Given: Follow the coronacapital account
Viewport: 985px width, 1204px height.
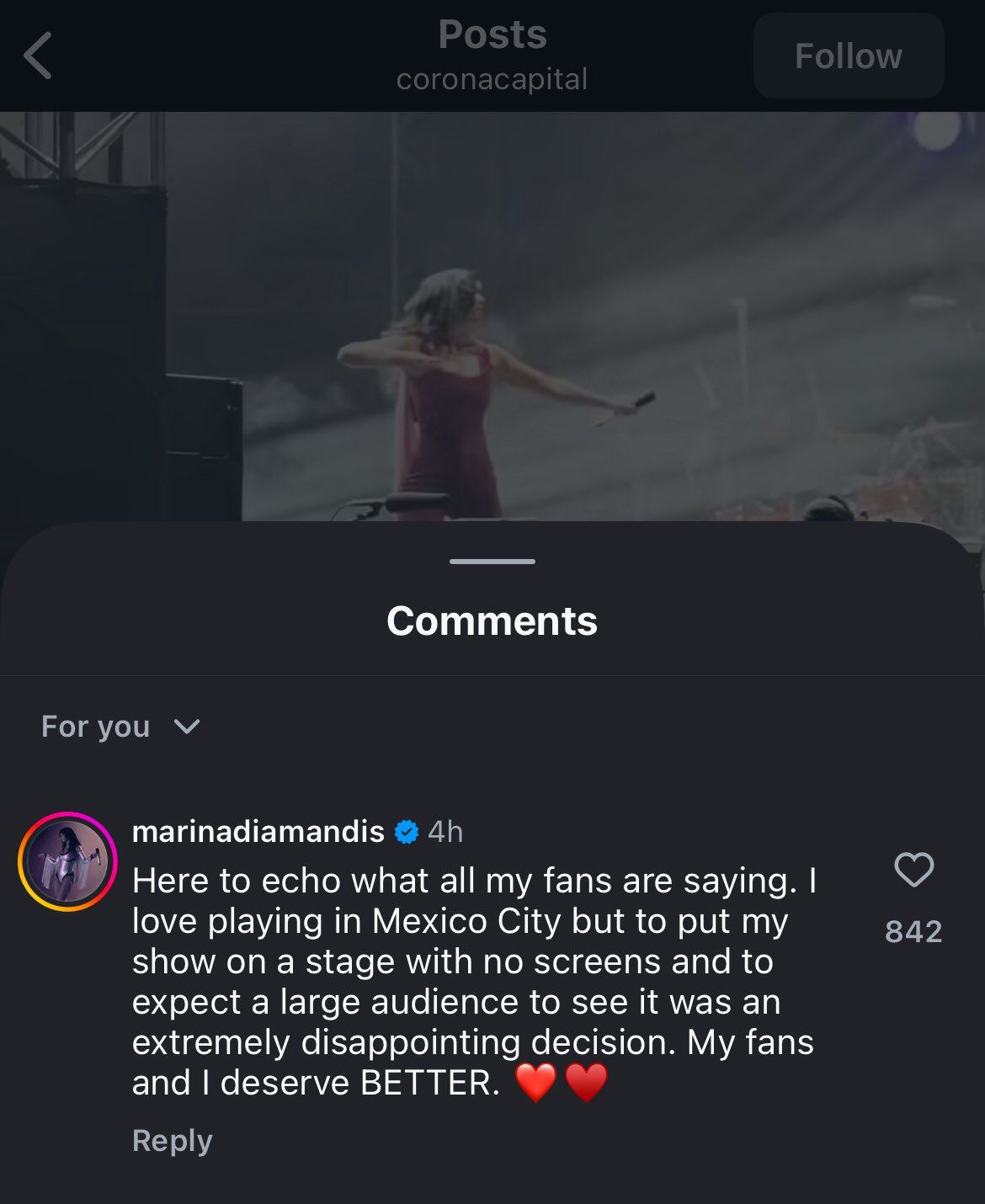Looking at the screenshot, I should 848,56.
